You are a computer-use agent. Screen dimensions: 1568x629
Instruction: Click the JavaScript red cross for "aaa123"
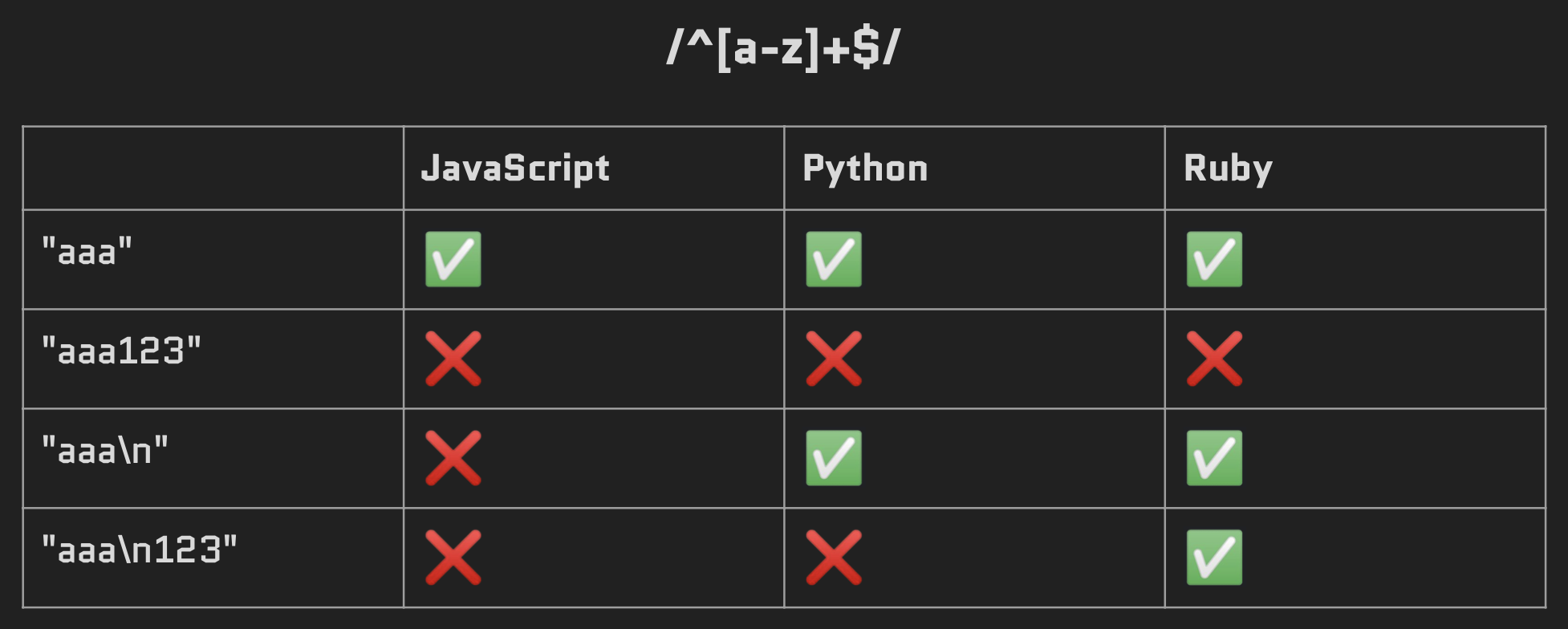tap(453, 359)
